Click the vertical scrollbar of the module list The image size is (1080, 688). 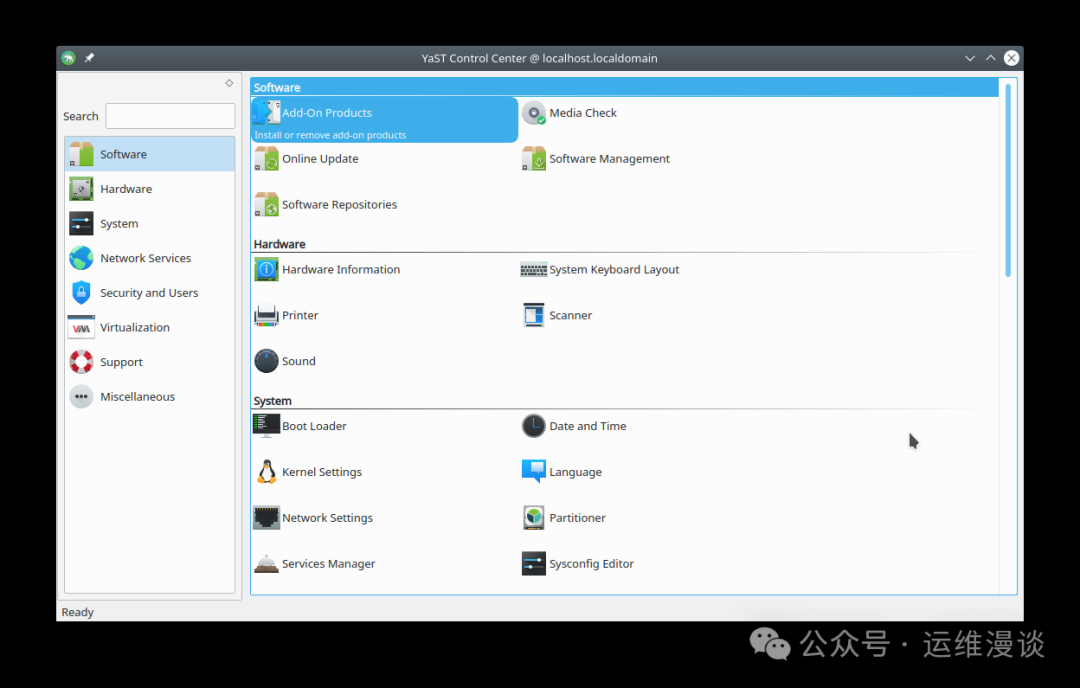click(x=1008, y=180)
